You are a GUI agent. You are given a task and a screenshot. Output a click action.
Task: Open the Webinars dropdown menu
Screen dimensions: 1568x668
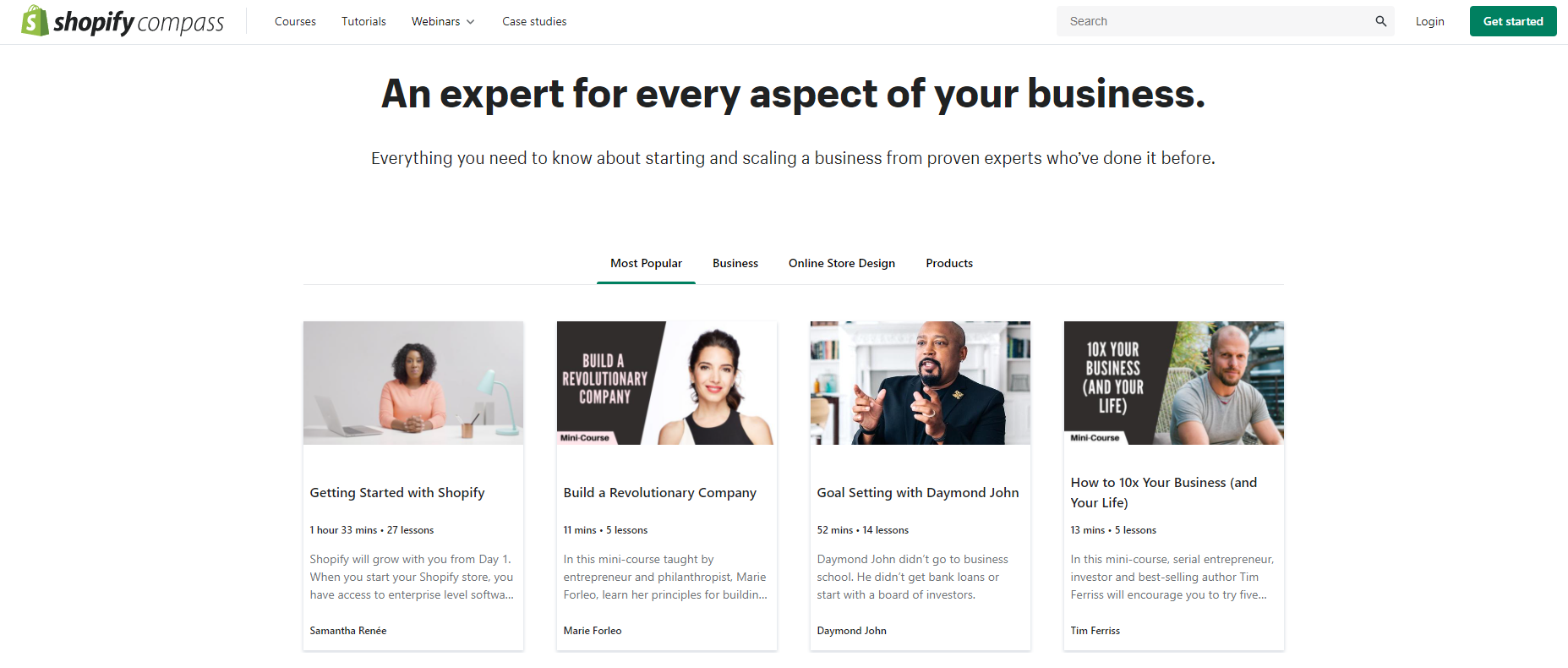tap(435, 21)
